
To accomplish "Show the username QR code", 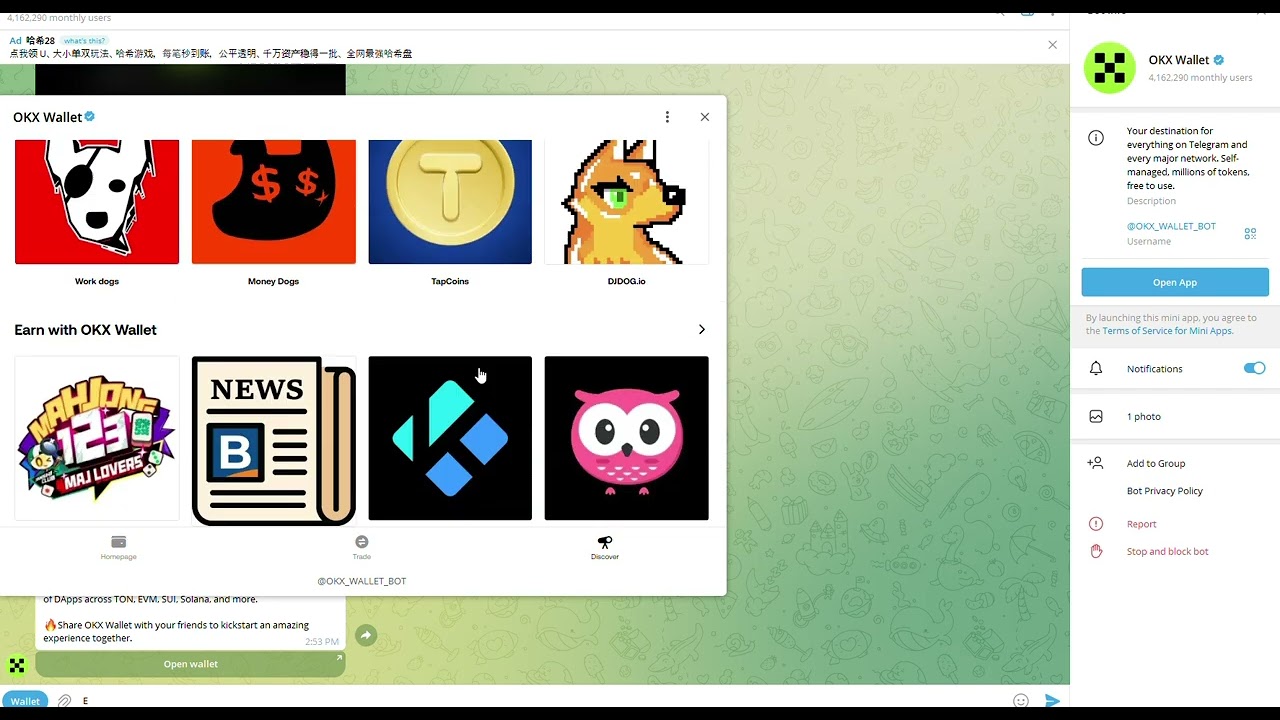I will click(x=1250, y=233).
